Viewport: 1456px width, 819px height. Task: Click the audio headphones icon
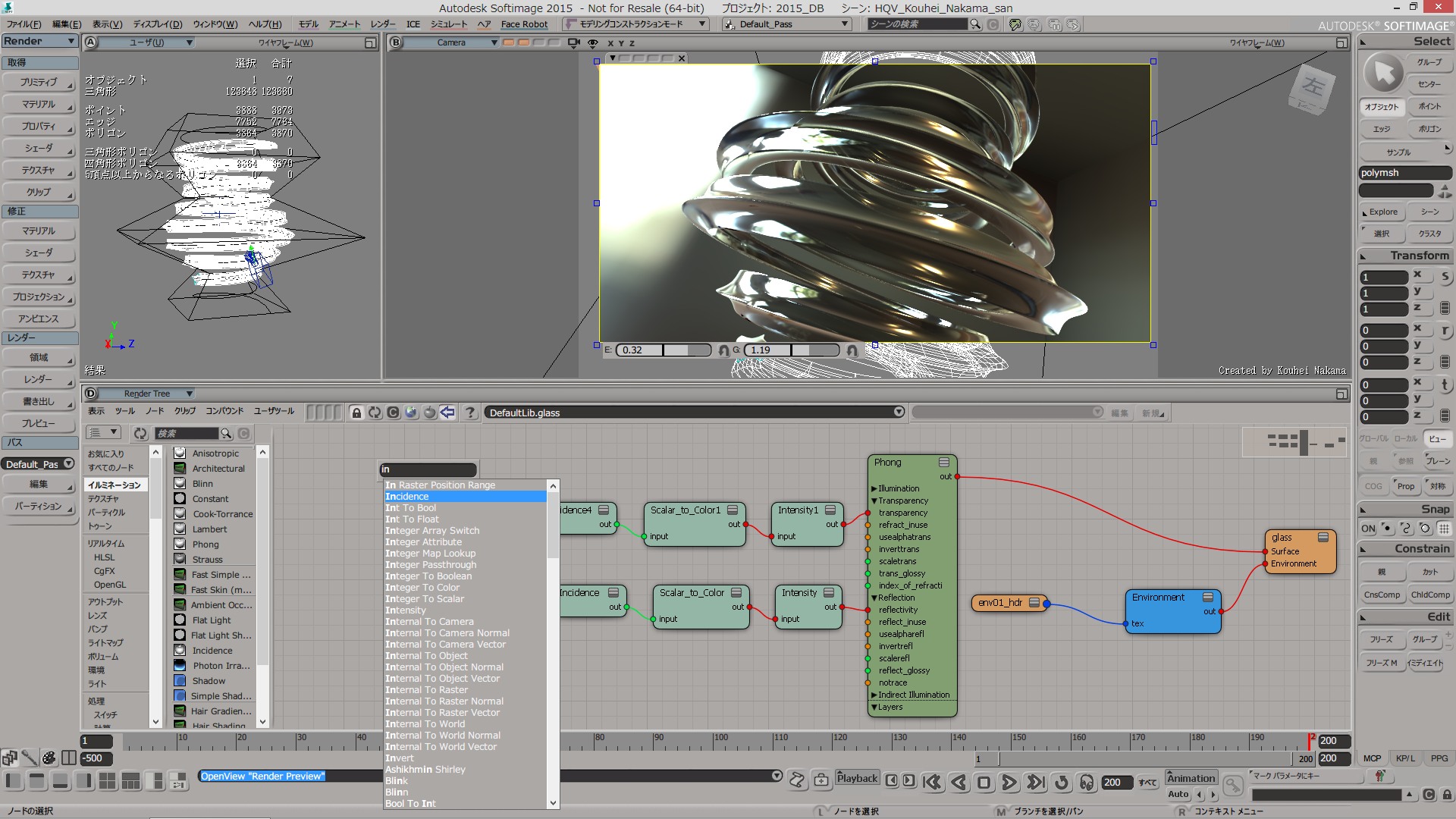(1087, 782)
